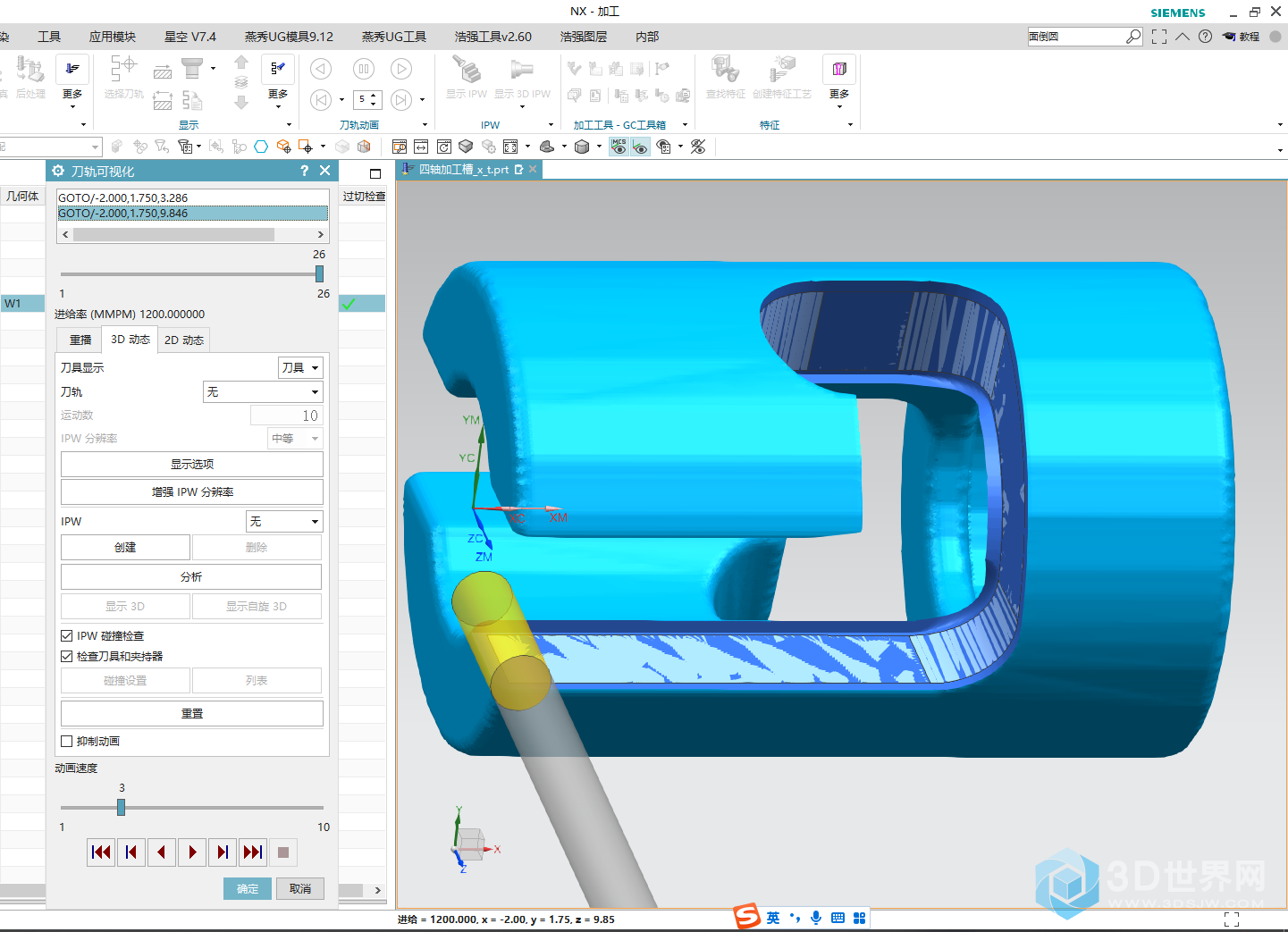Click the toolpath position slider handle

pos(319,273)
